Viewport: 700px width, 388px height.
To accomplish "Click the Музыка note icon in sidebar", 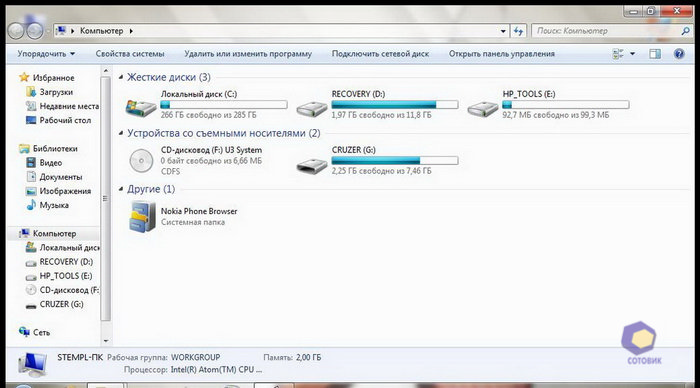I will point(31,205).
